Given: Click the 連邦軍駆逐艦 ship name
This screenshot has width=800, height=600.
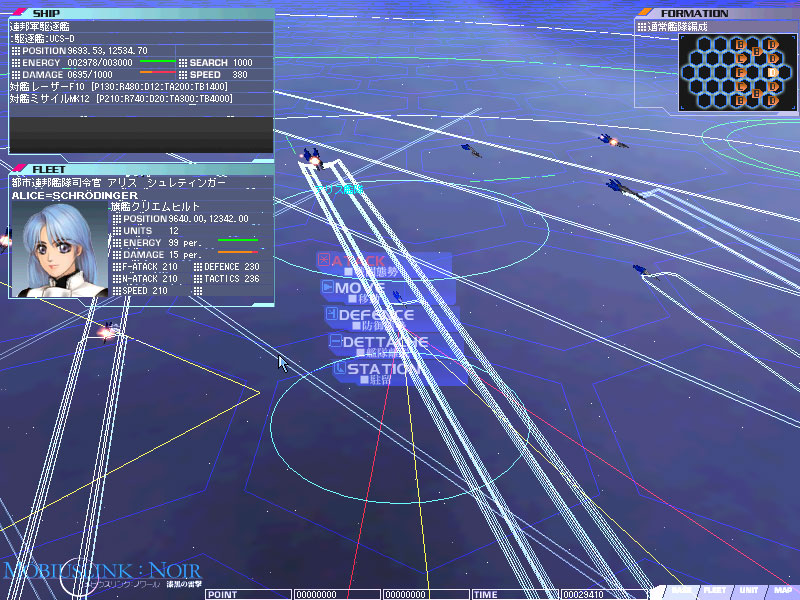Looking at the screenshot, I should (x=39, y=27).
